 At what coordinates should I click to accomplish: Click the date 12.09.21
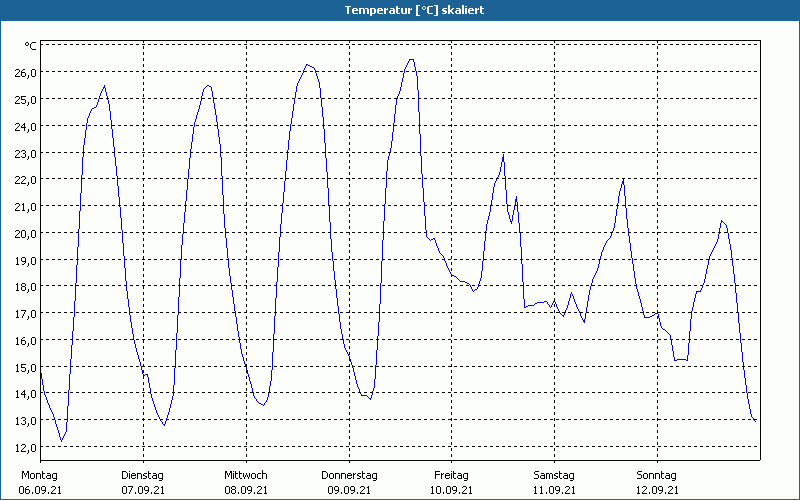(x=657, y=491)
